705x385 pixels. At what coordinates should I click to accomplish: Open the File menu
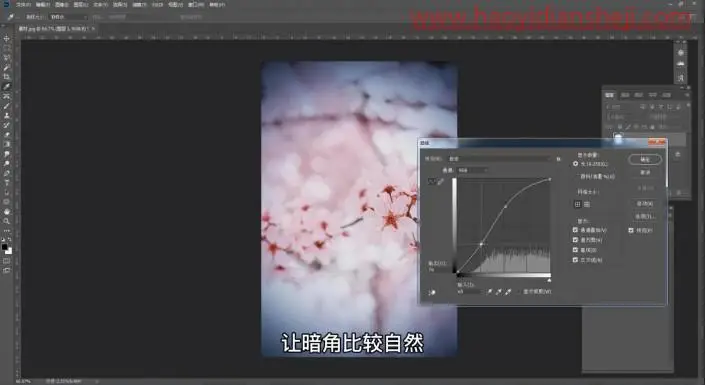point(23,4)
